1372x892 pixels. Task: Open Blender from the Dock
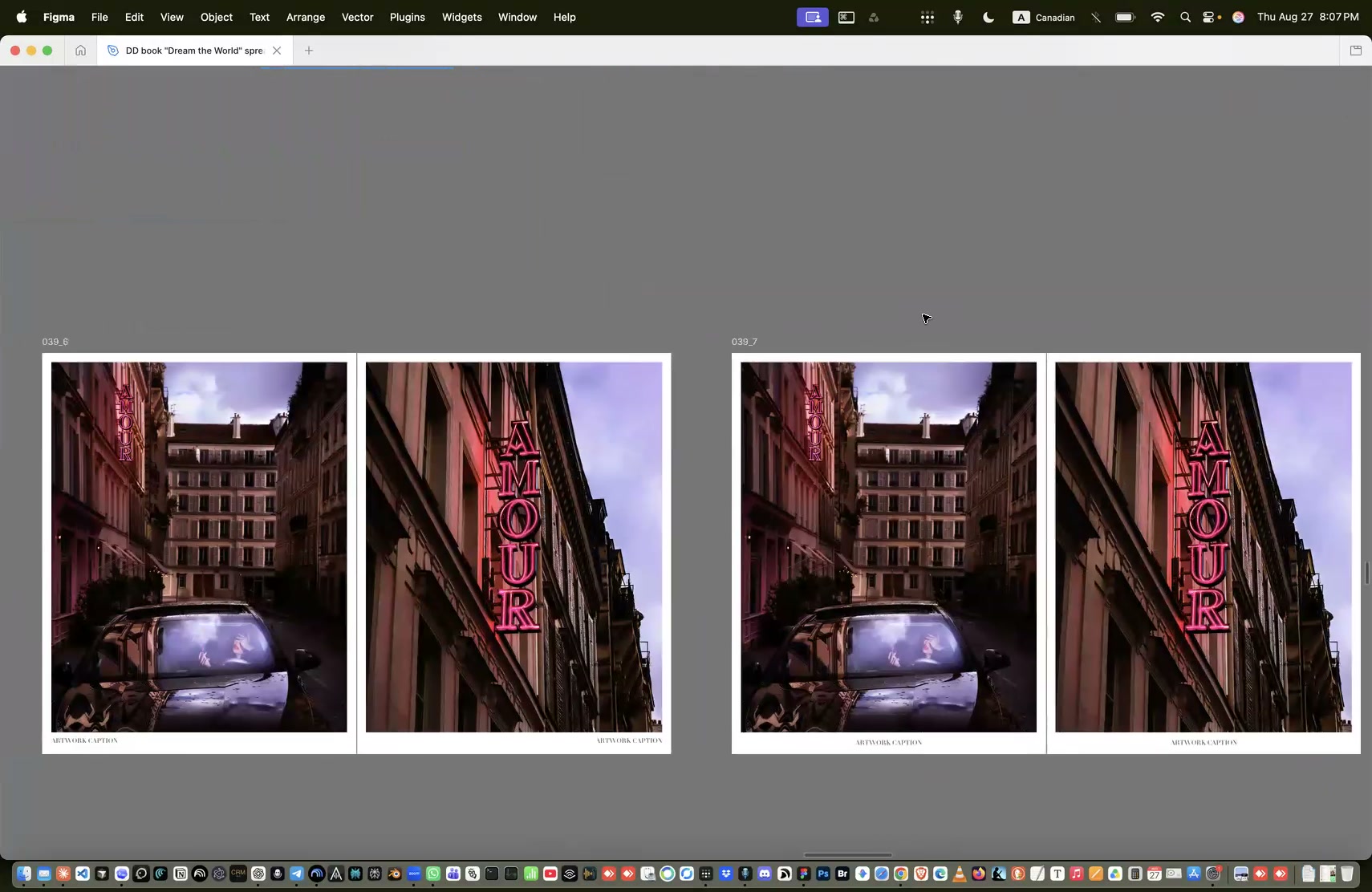[x=394, y=874]
